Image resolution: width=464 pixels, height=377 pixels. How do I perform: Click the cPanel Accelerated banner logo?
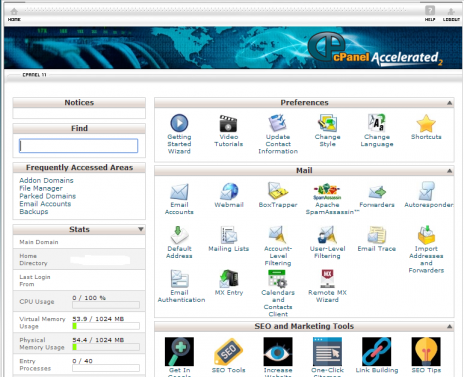click(375, 50)
